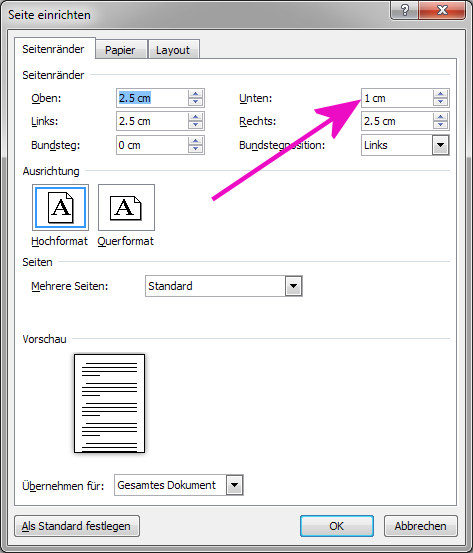Screen dimensions: 473x553
Task: Decrease the Rechts margin with down arrow
Action: (441, 125)
